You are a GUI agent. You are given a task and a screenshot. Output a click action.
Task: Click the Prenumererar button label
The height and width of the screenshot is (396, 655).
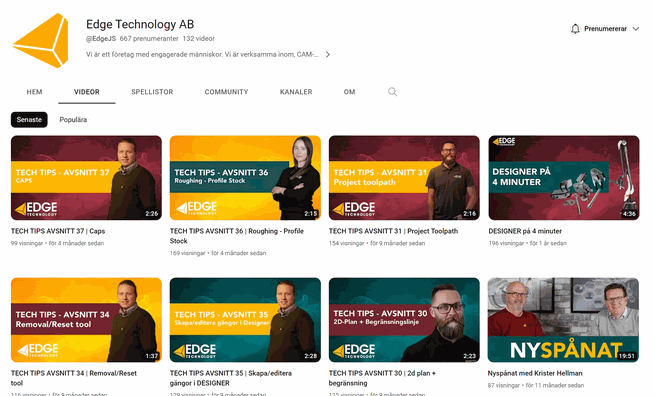point(605,28)
